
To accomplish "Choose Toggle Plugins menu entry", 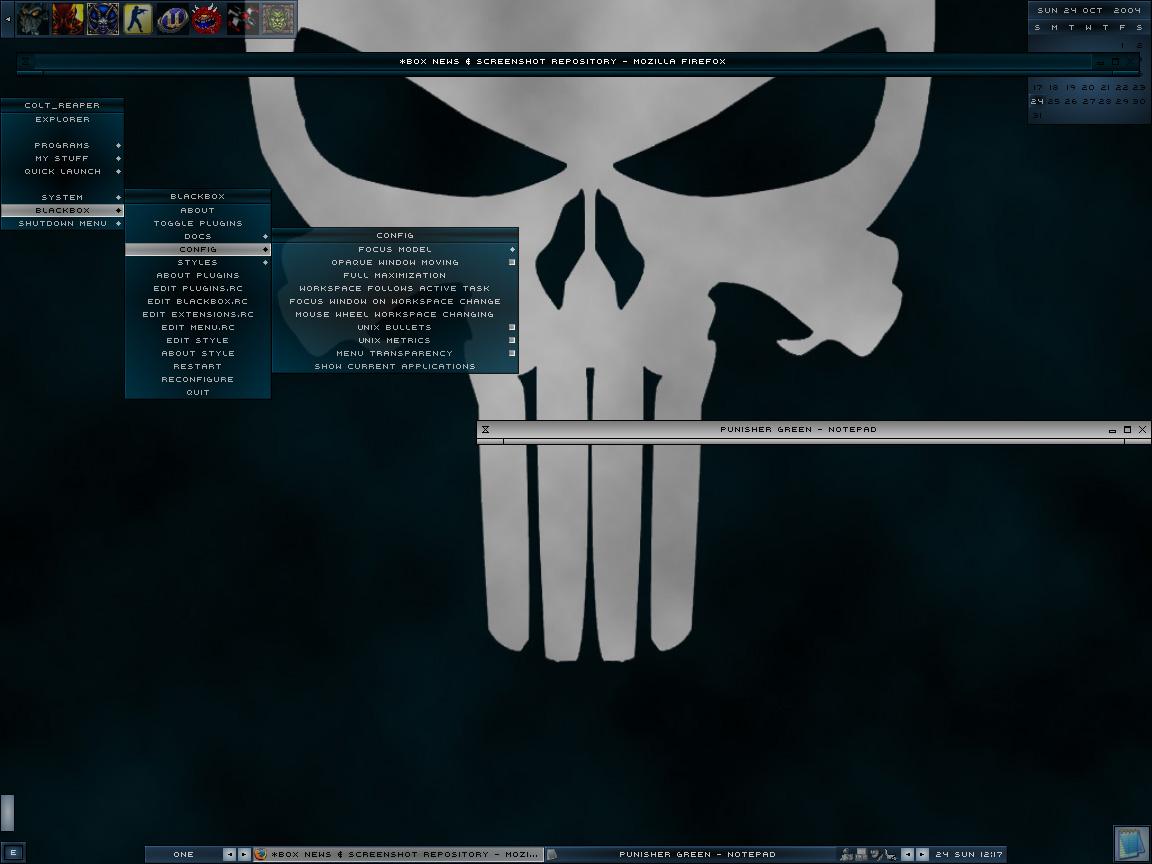I will [x=198, y=223].
